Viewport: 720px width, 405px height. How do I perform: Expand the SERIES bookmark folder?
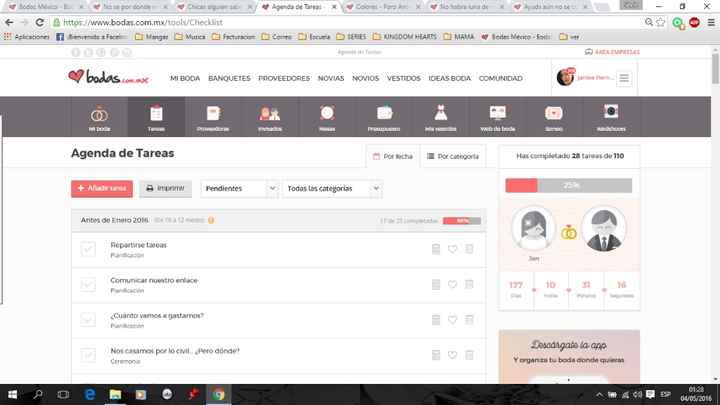pyautogui.click(x=351, y=37)
